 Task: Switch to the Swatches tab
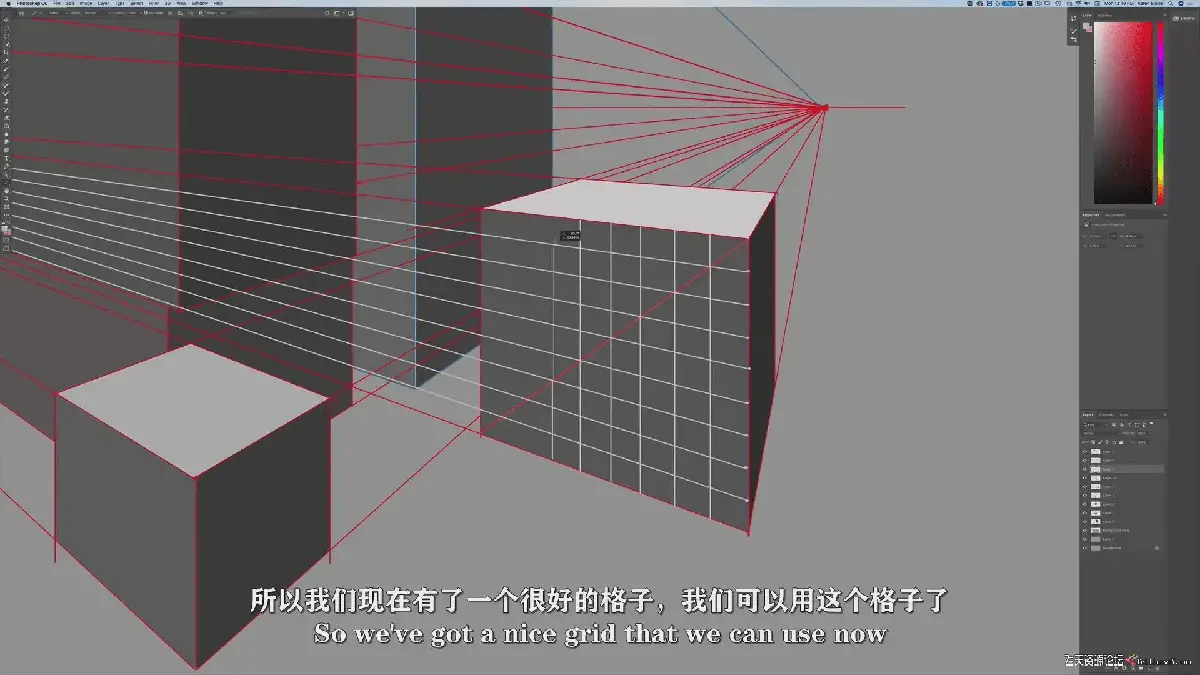pyautogui.click(x=1104, y=15)
